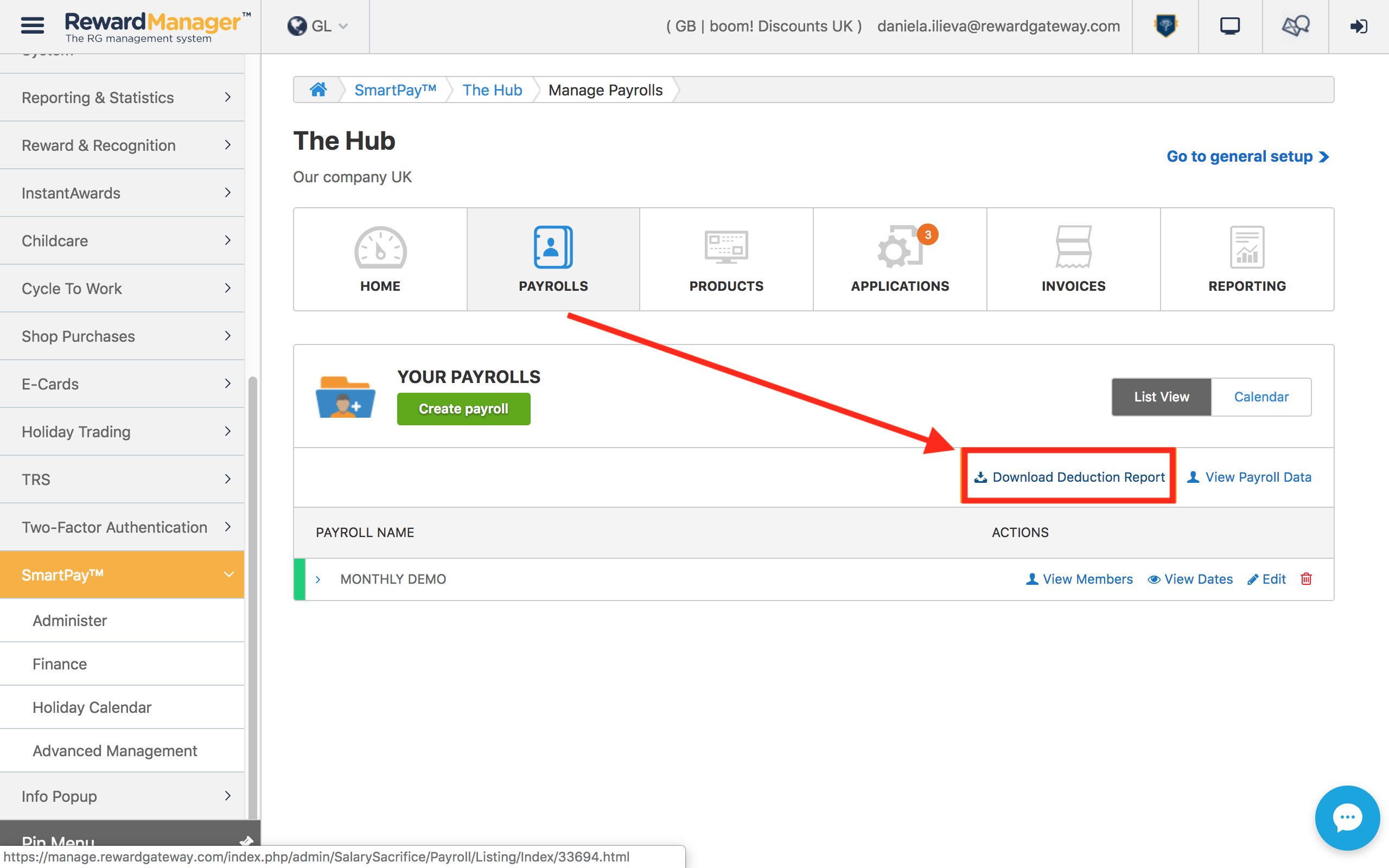Expand Reporting & Statistics menu
Image resolution: width=1389 pixels, height=868 pixels.
tap(122, 98)
